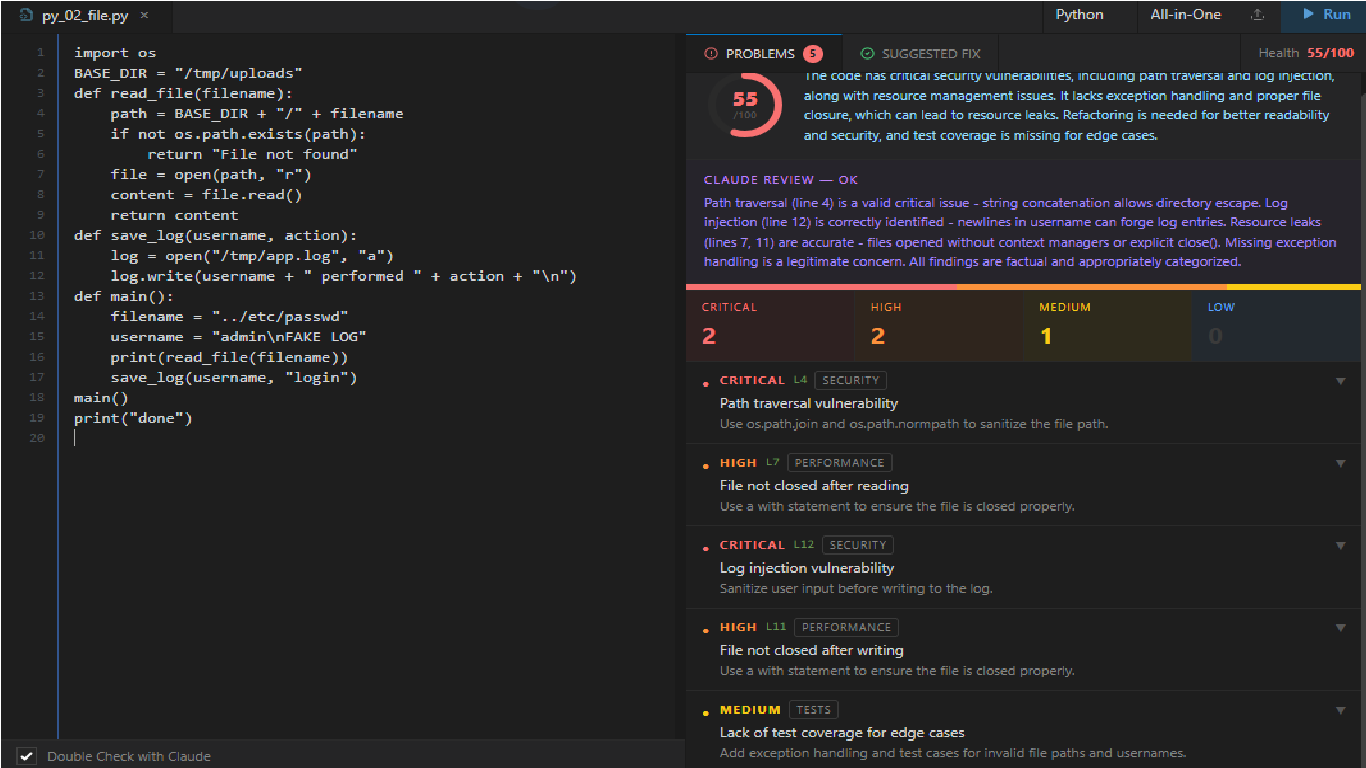
Task: Click the PERFORMANCE tag on L7 issue
Action: tap(839, 462)
